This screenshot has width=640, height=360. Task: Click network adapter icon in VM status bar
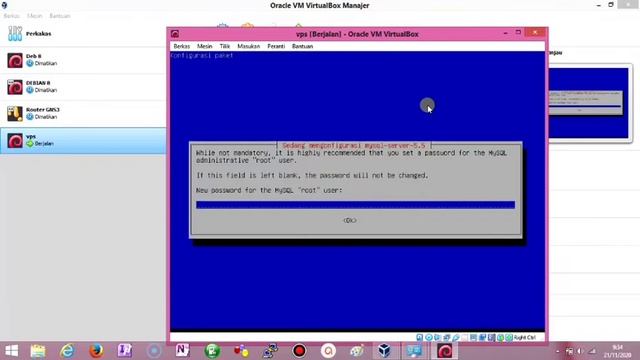click(447, 338)
